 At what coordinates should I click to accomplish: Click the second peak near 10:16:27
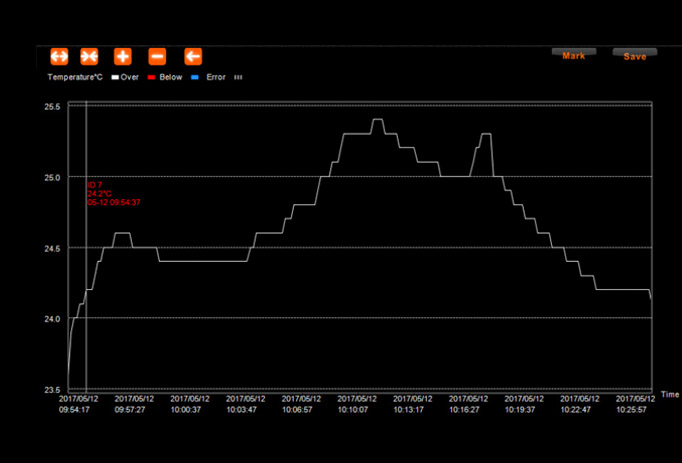pyautogui.click(x=486, y=134)
